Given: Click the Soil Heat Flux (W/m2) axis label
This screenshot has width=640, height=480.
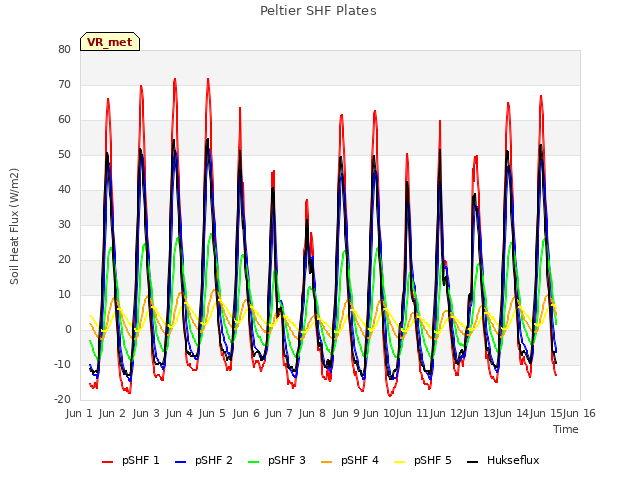Looking at the screenshot, I should [14, 226].
